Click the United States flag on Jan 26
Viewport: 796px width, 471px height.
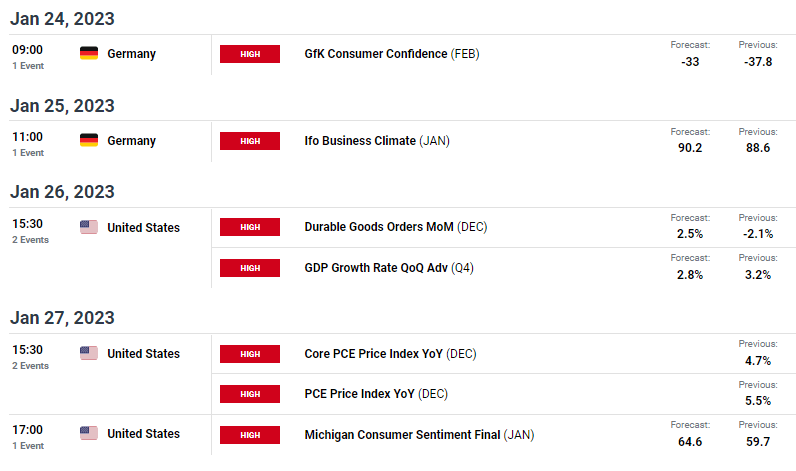coord(89,227)
